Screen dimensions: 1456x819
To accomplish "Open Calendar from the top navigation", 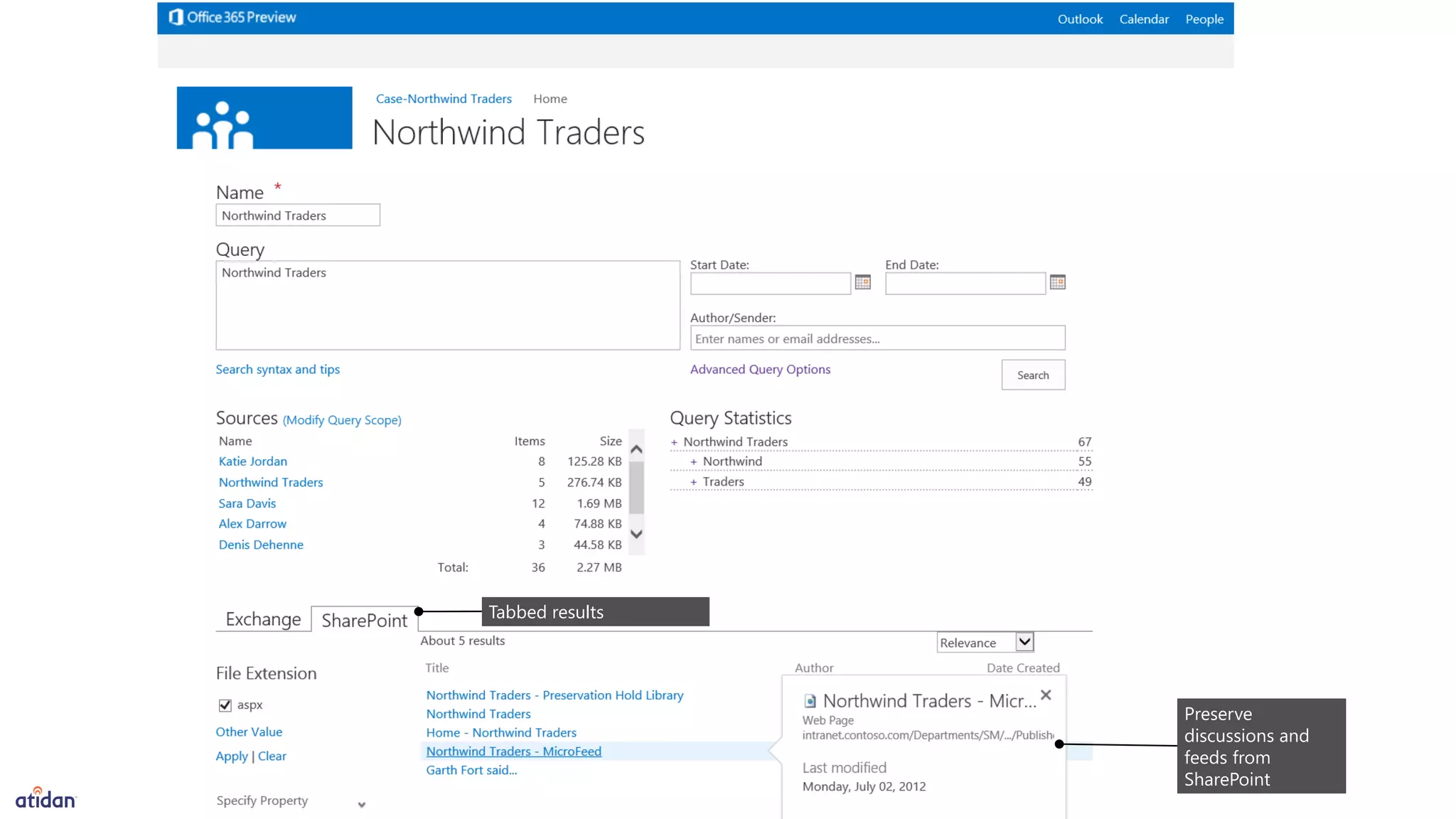I will tap(1144, 19).
